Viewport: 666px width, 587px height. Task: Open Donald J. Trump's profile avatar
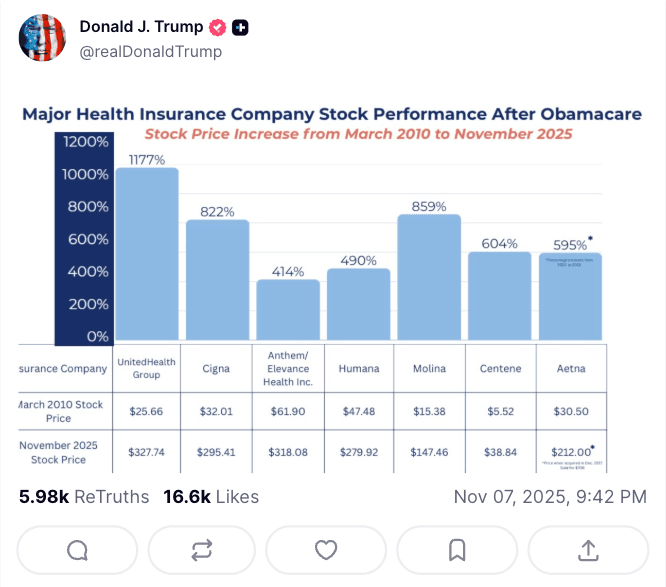[41, 38]
